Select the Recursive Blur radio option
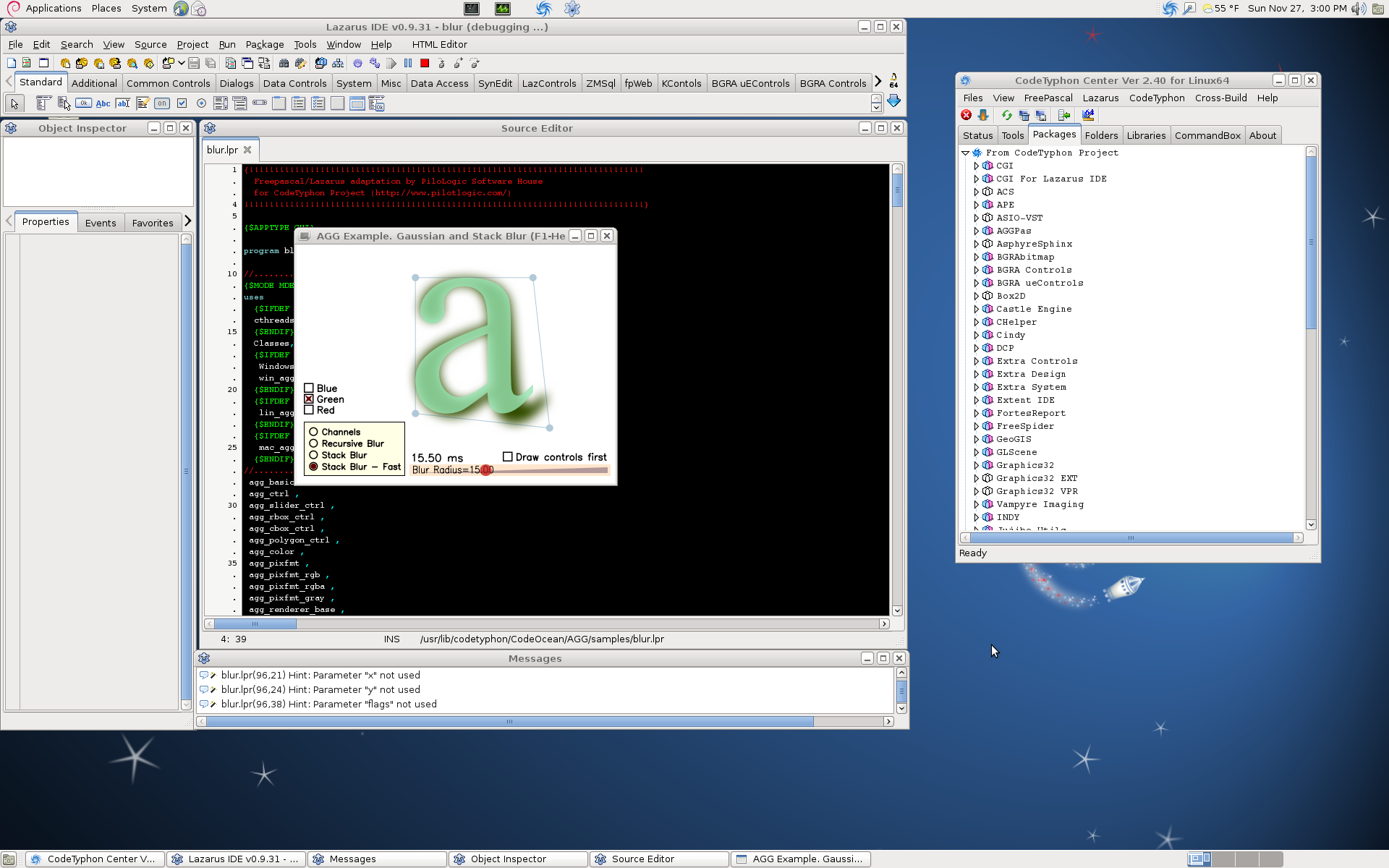 pyautogui.click(x=313, y=443)
